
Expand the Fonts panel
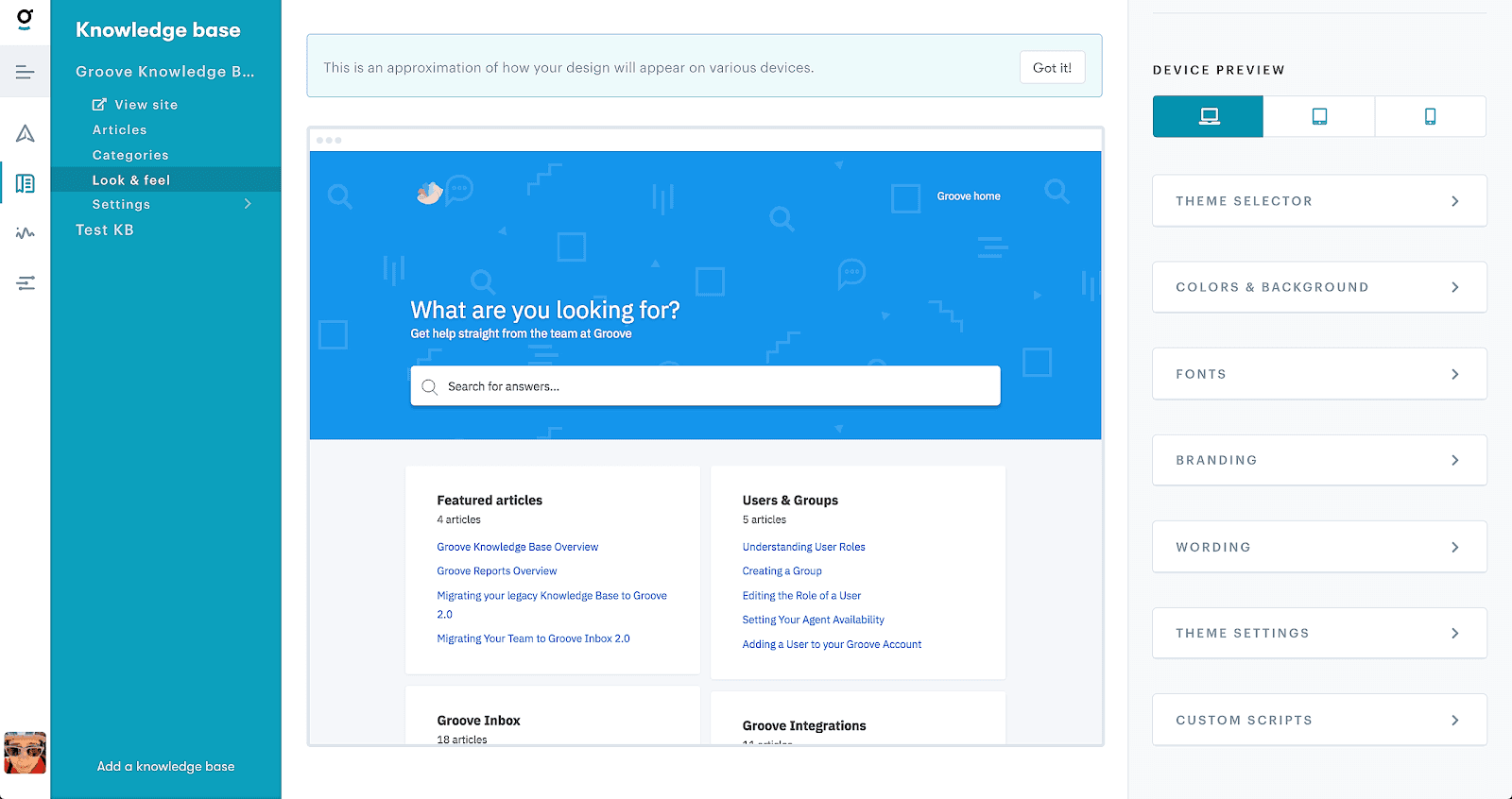click(1319, 374)
